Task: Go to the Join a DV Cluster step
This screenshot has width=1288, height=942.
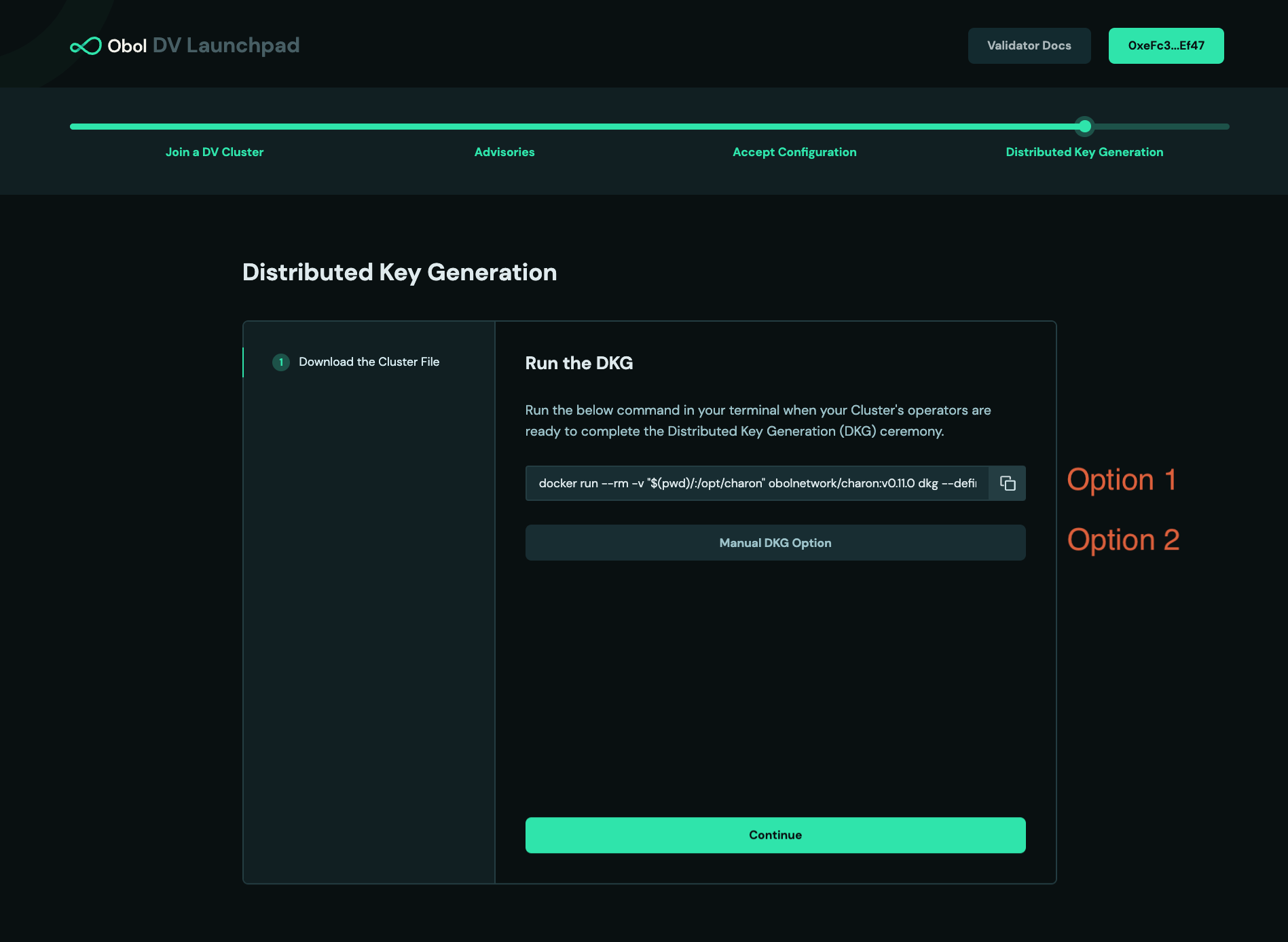Action: coord(215,152)
